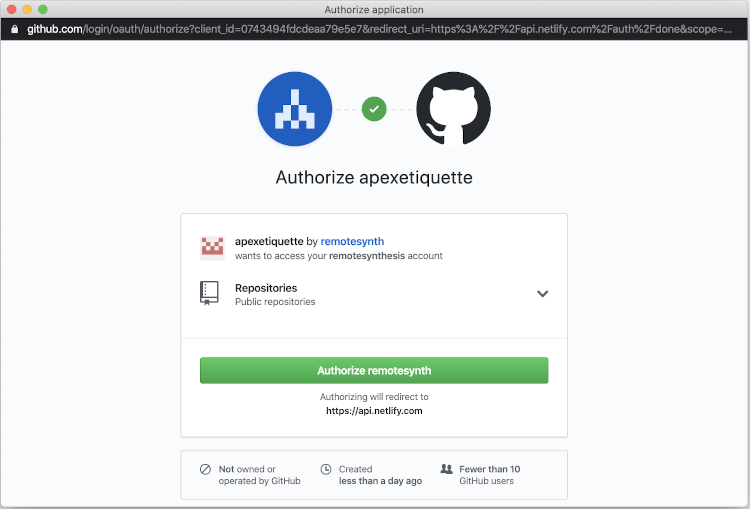This screenshot has width=750, height=509.
Task: Click the green checkmark connection badge
Action: (x=374, y=109)
